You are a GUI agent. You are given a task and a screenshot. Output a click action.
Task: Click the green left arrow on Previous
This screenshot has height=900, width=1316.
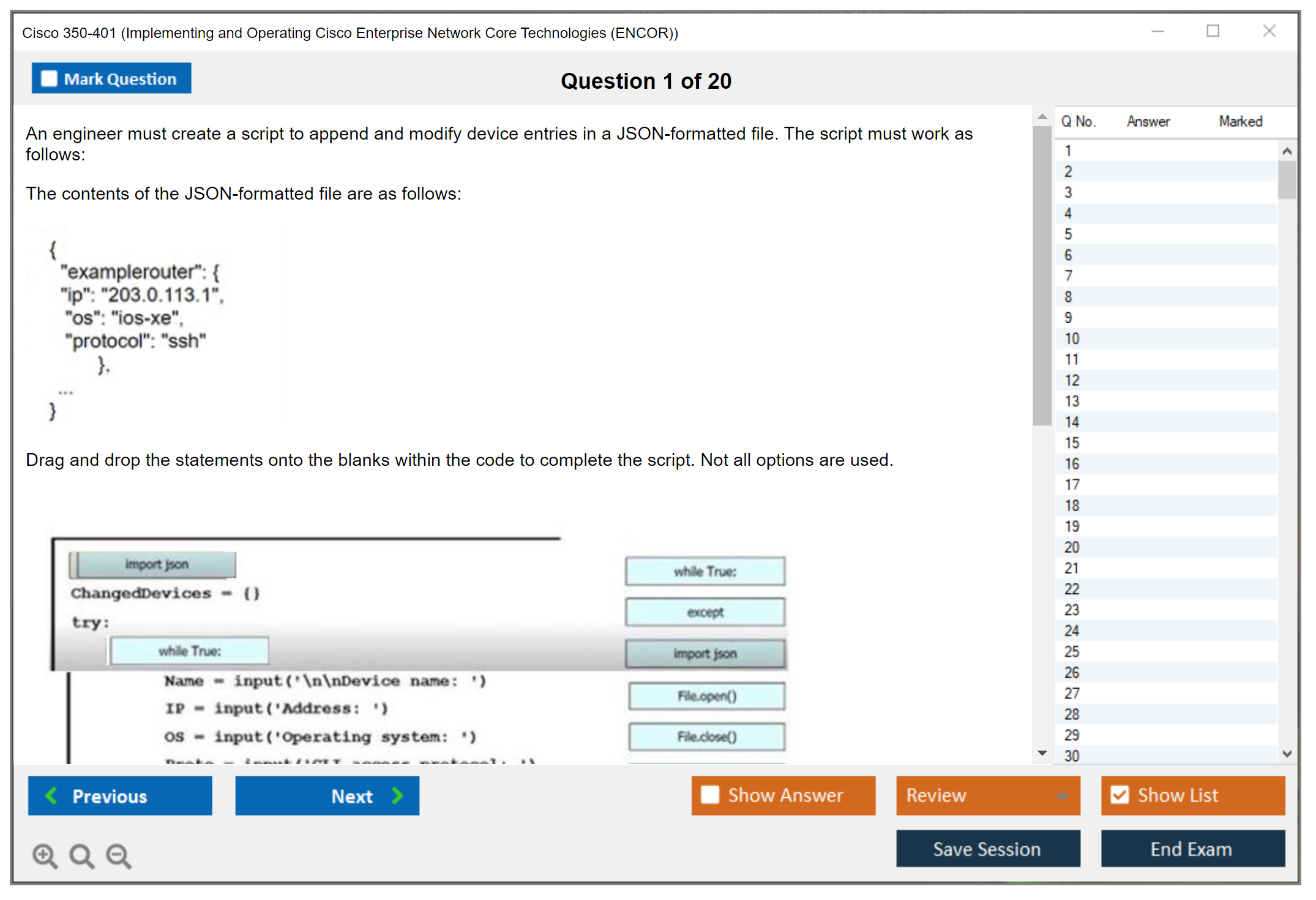point(52,795)
